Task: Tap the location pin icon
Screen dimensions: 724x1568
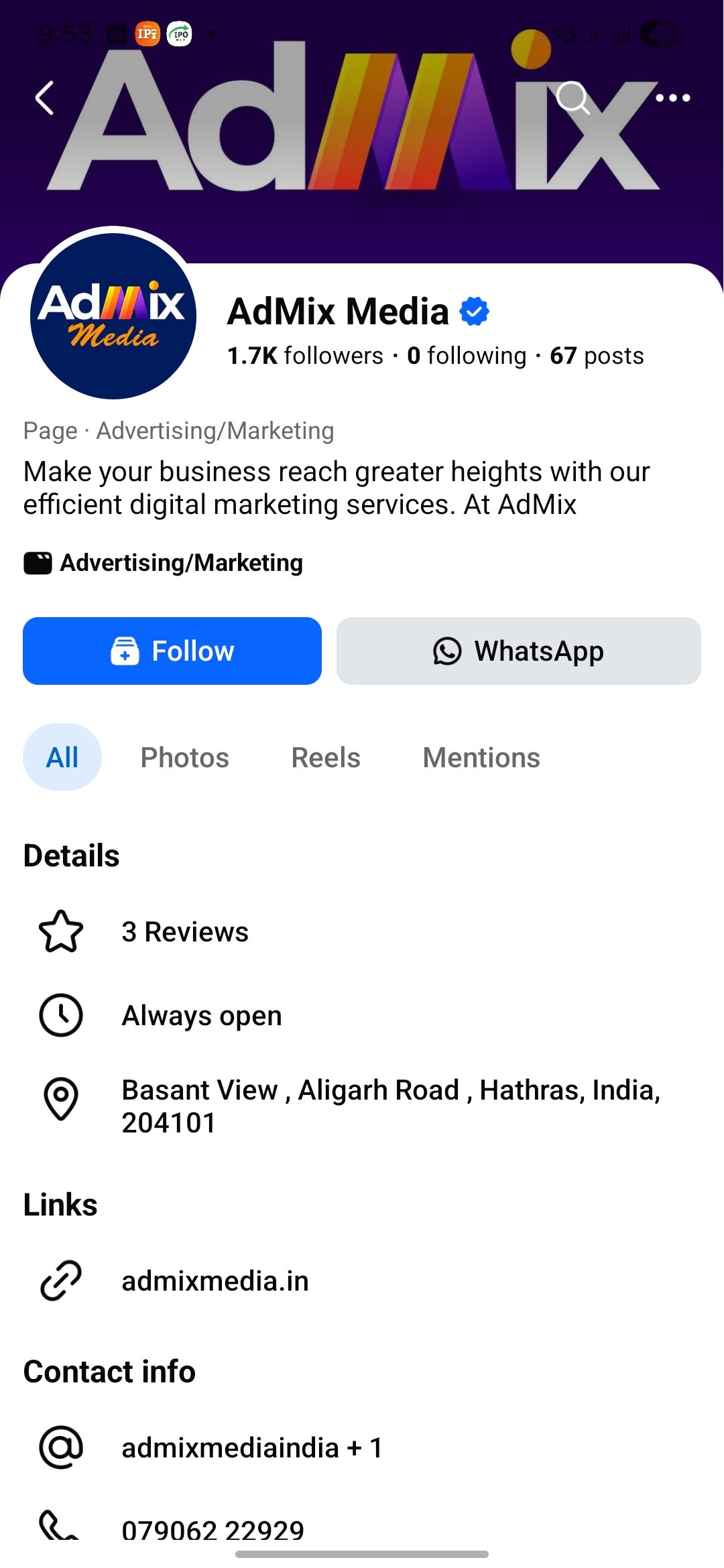Action: (61, 1099)
